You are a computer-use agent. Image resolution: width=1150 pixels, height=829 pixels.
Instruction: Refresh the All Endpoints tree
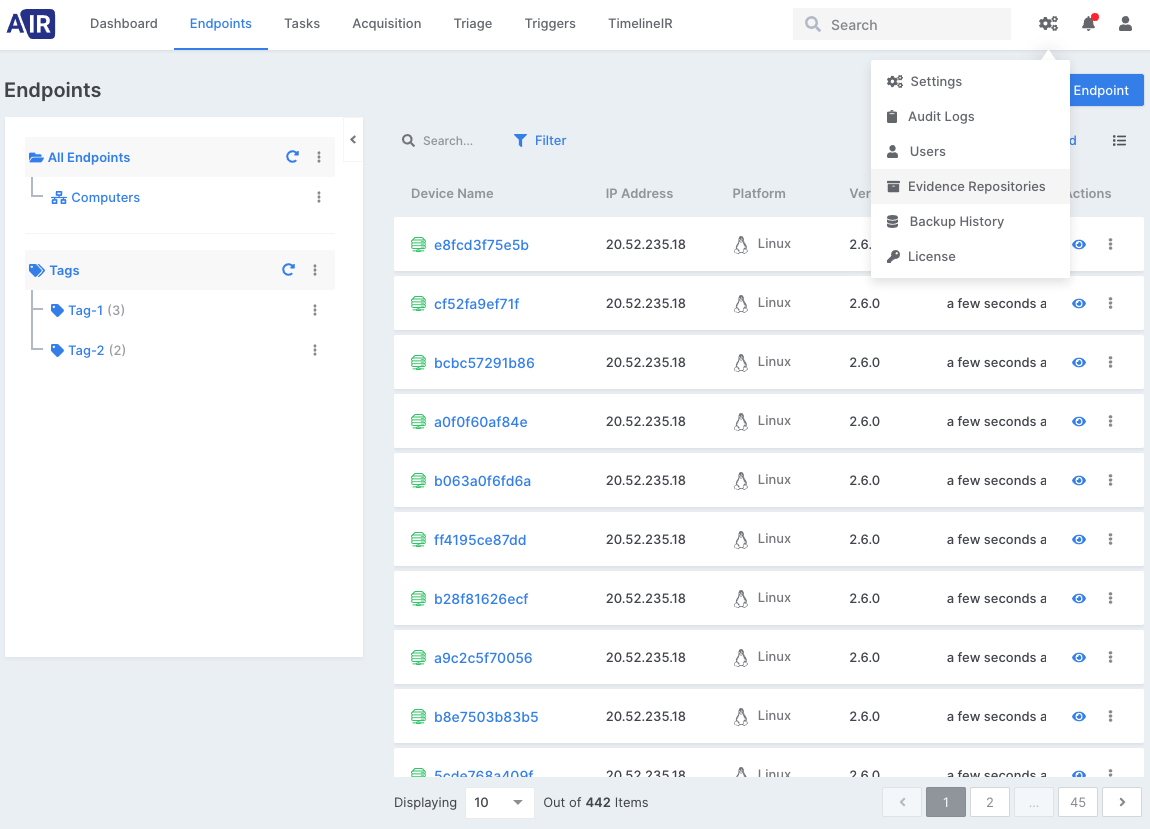(x=292, y=157)
